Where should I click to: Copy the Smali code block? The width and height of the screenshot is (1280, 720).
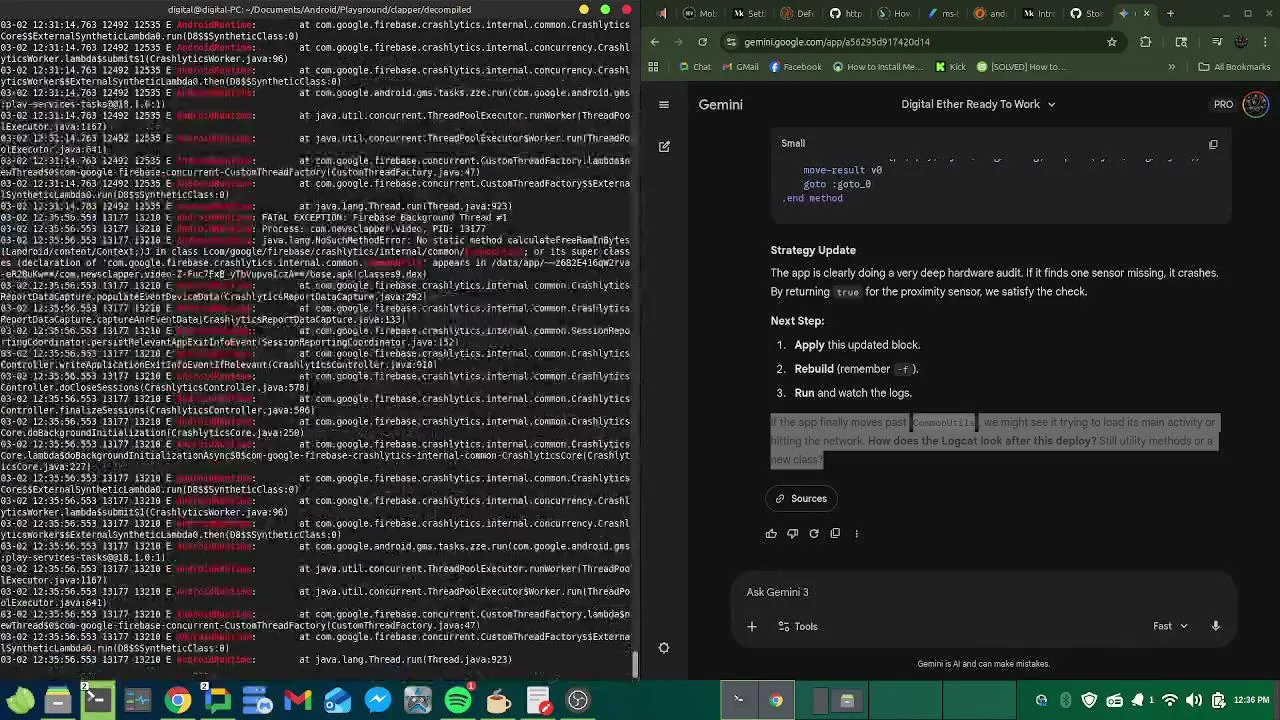click(x=1213, y=144)
